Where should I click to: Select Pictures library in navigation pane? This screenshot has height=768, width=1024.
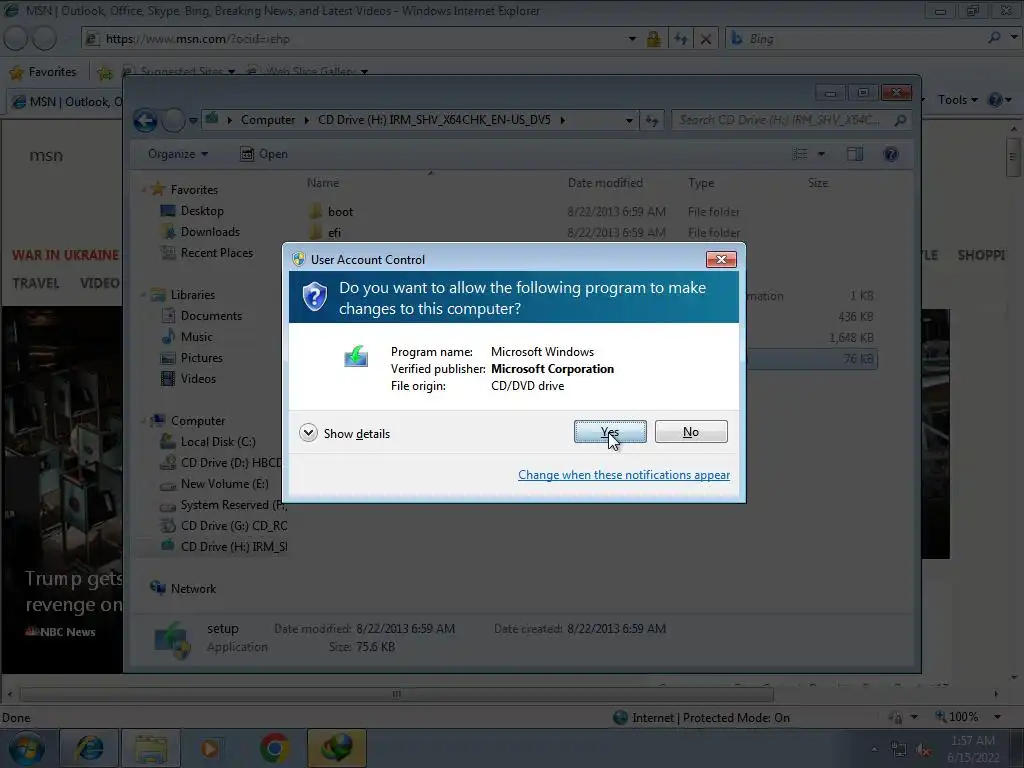201,358
